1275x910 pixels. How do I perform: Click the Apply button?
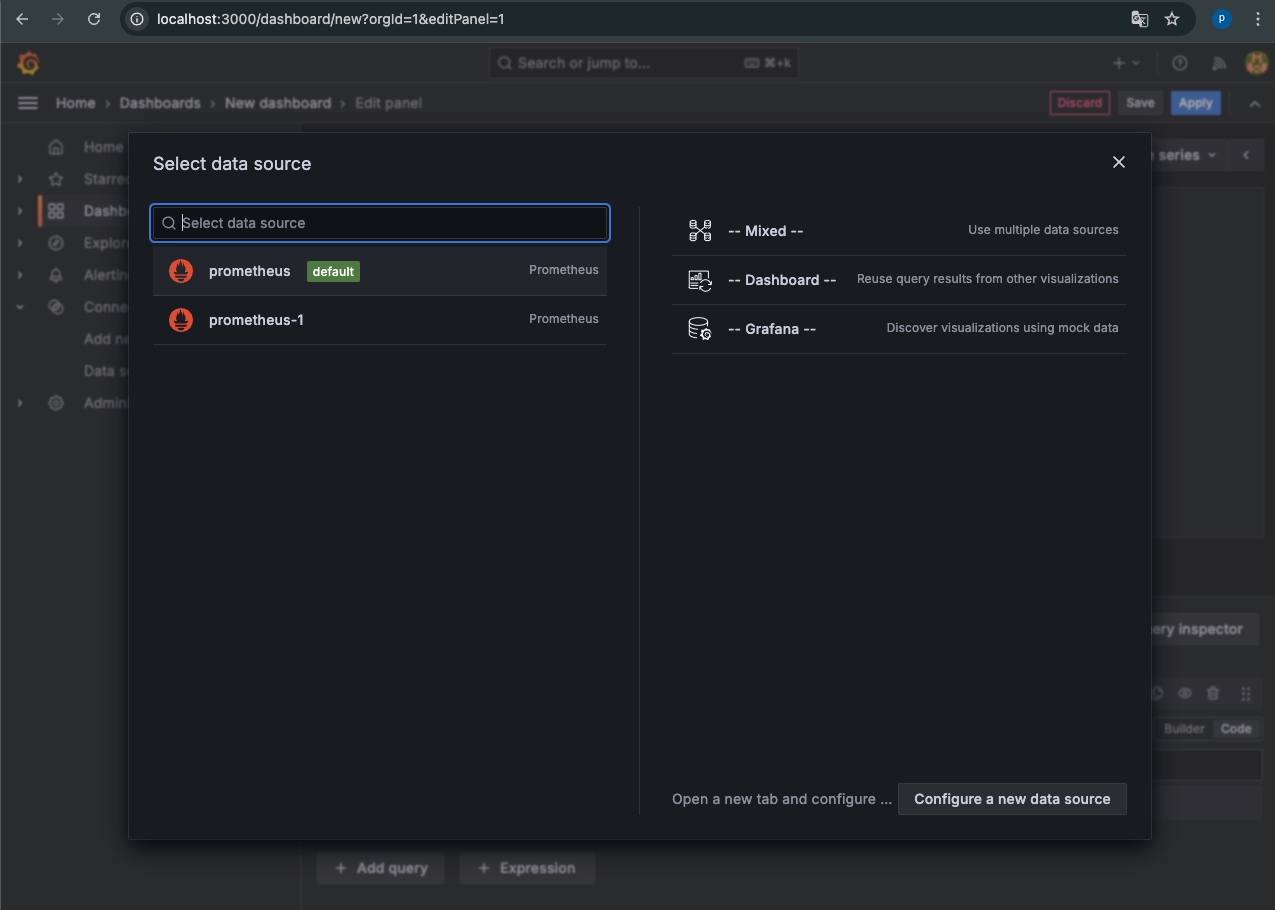[x=1196, y=103]
